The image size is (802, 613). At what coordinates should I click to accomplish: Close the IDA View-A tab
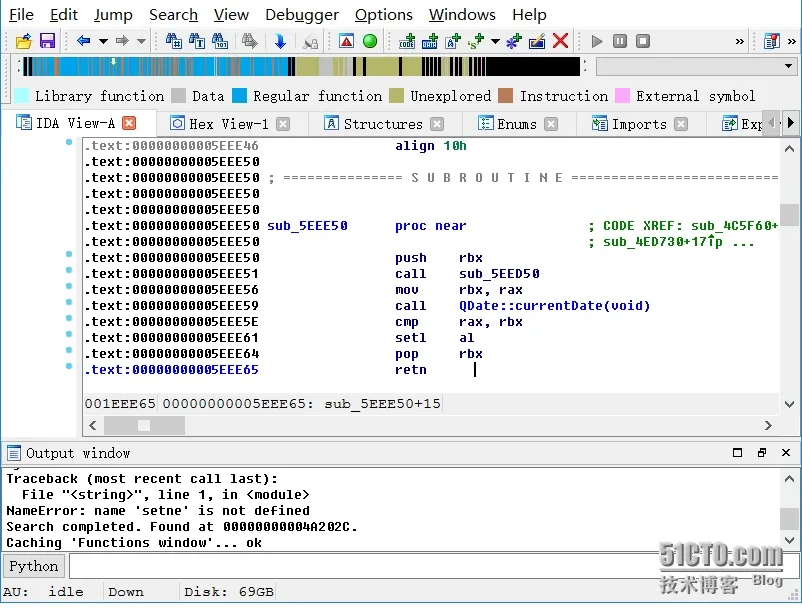(x=129, y=123)
